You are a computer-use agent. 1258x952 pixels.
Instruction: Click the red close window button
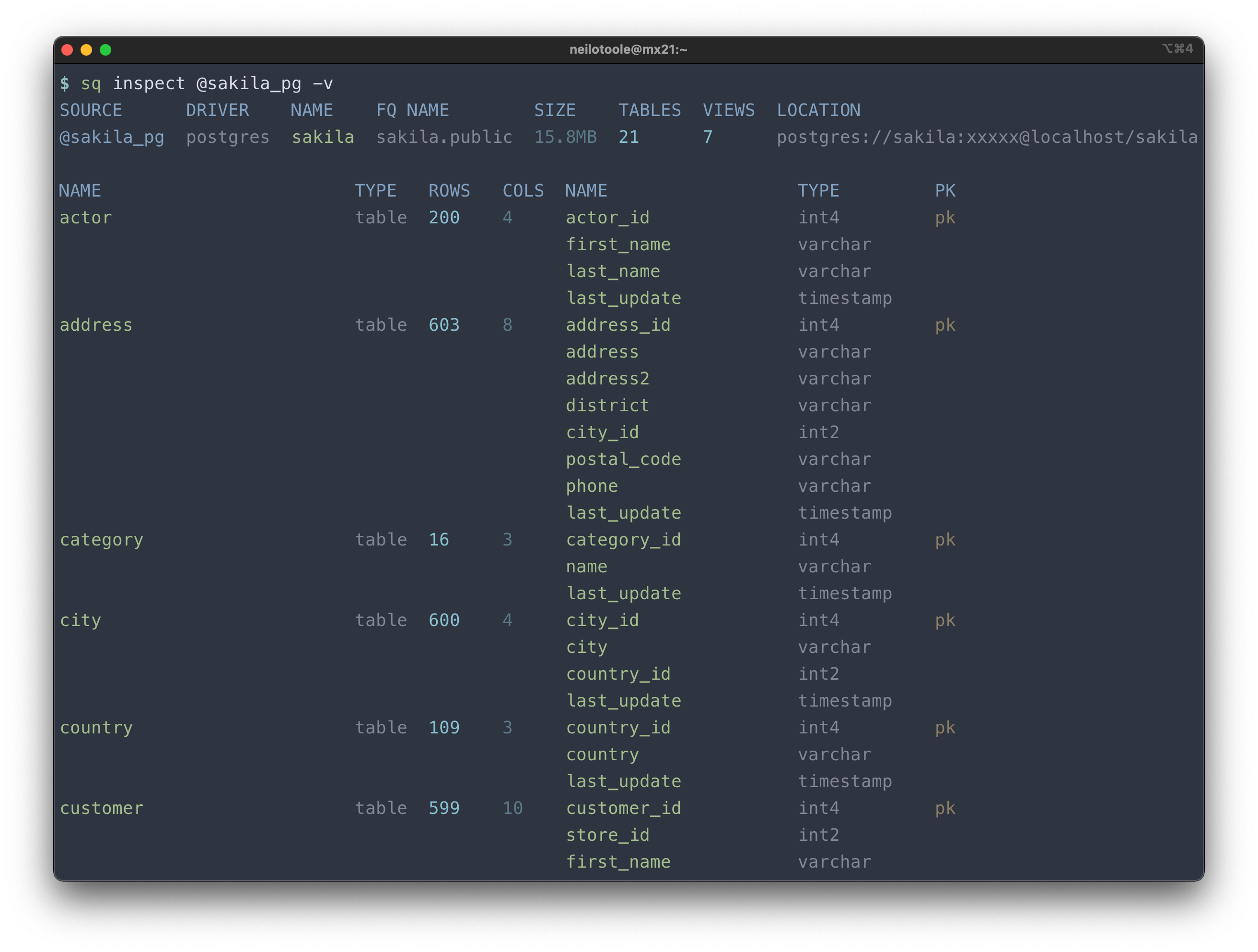pyautogui.click(x=67, y=49)
